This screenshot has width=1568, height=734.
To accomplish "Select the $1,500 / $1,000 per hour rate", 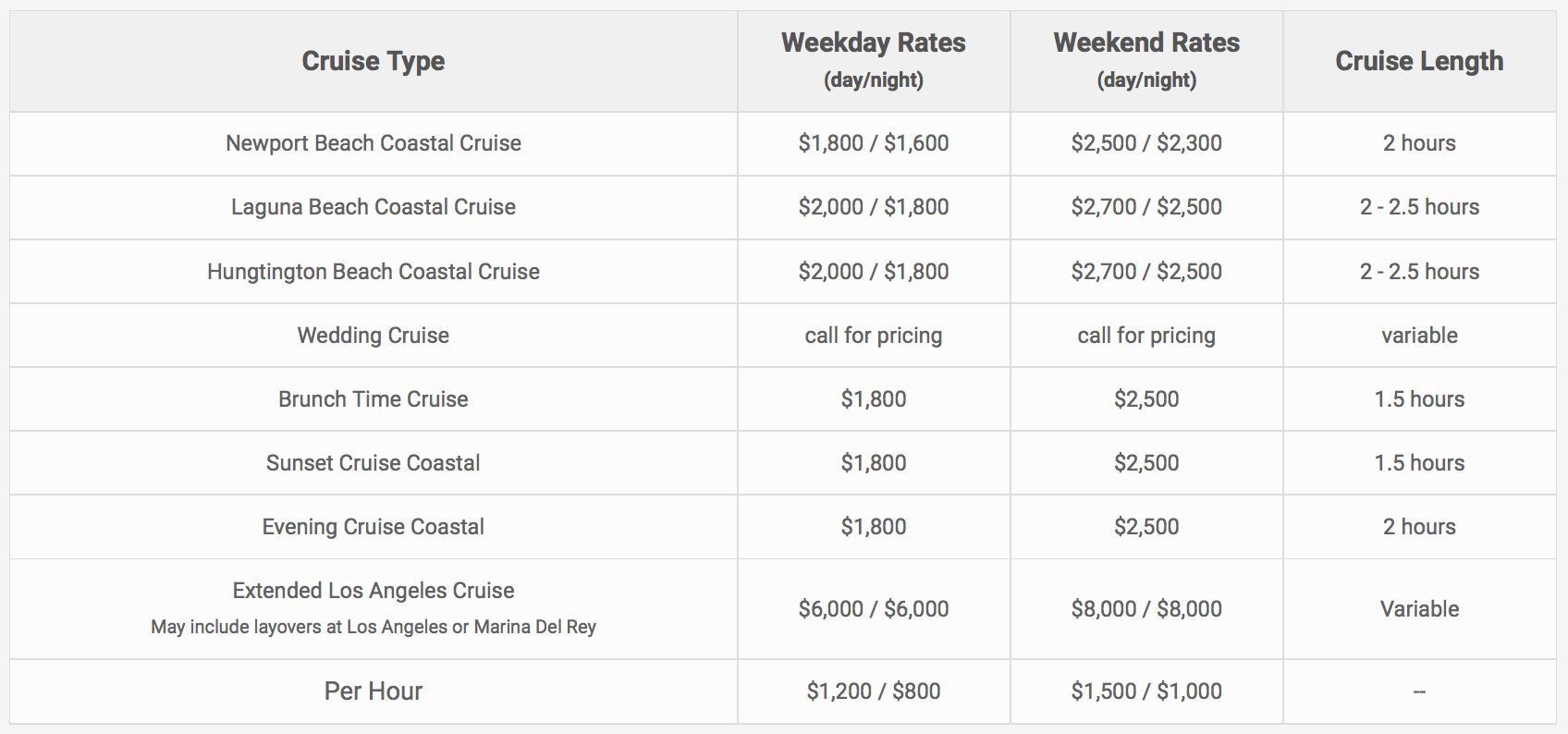I will click(x=1146, y=691).
